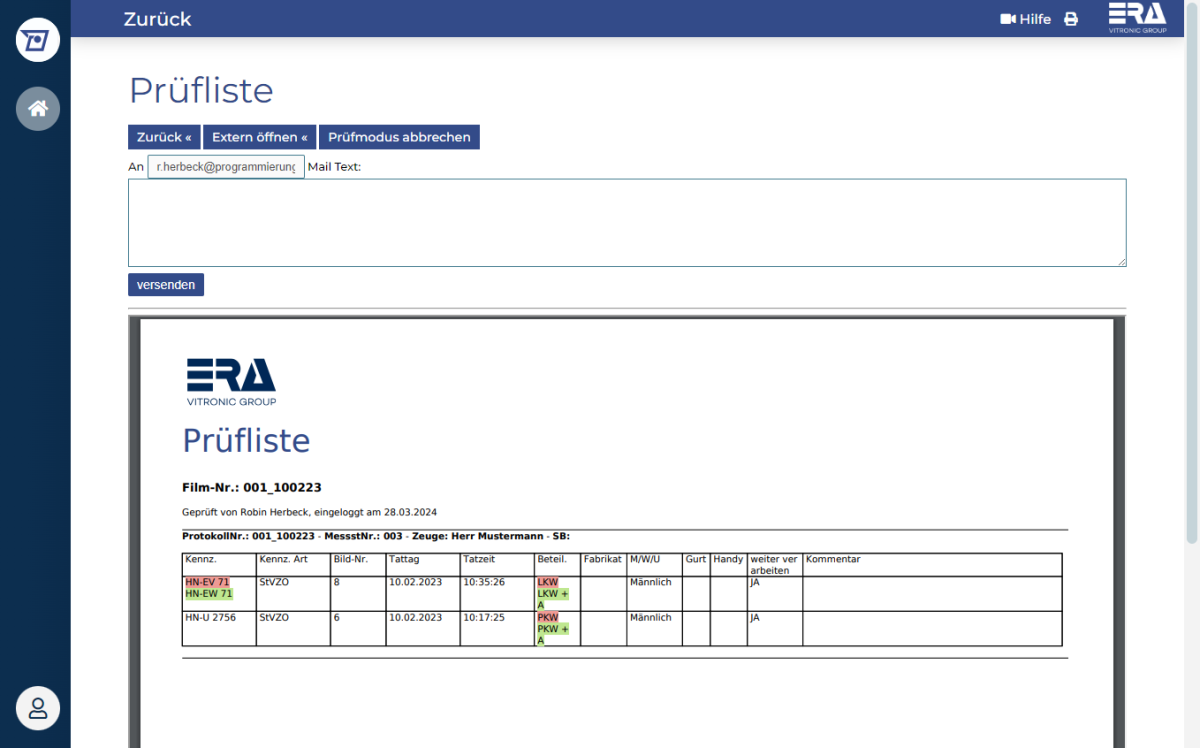Screen dimensions: 1200x748
Task: Click the green "PKW +" cell
Action: 551,629
